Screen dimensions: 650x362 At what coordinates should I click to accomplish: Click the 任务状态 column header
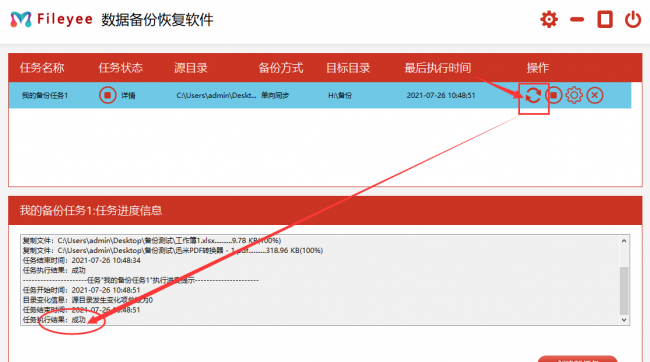click(x=121, y=68)
